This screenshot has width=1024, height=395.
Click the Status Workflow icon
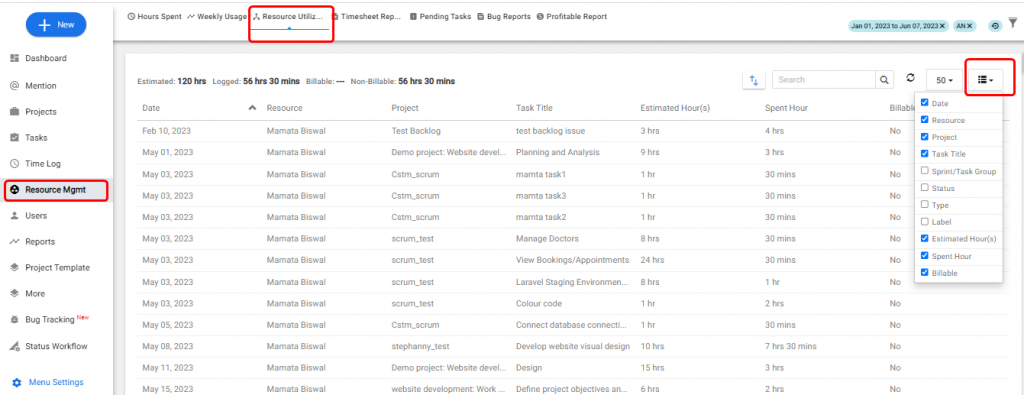[14, 346]
